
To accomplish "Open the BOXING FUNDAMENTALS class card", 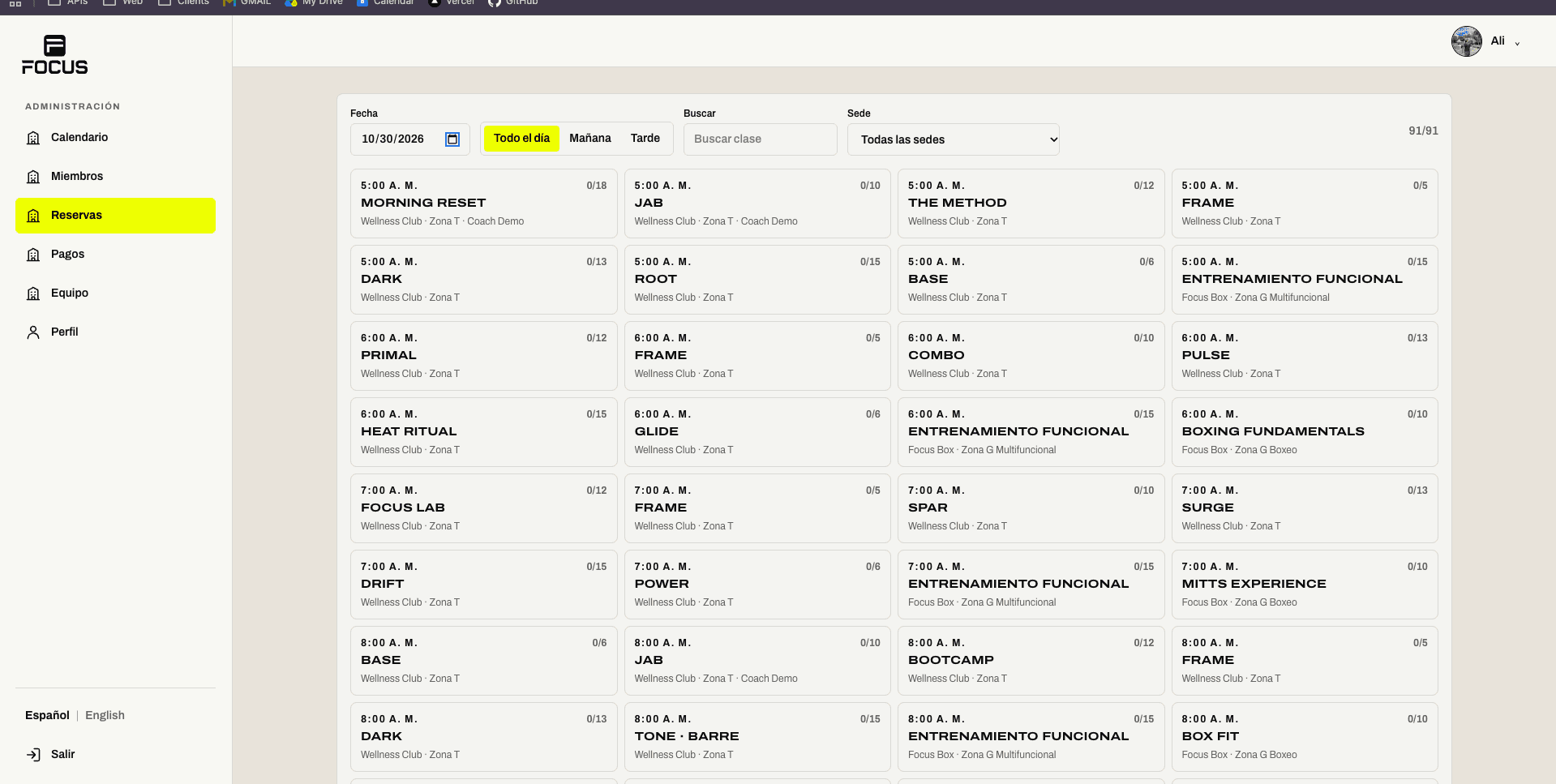I will (x=1305, y=432).
